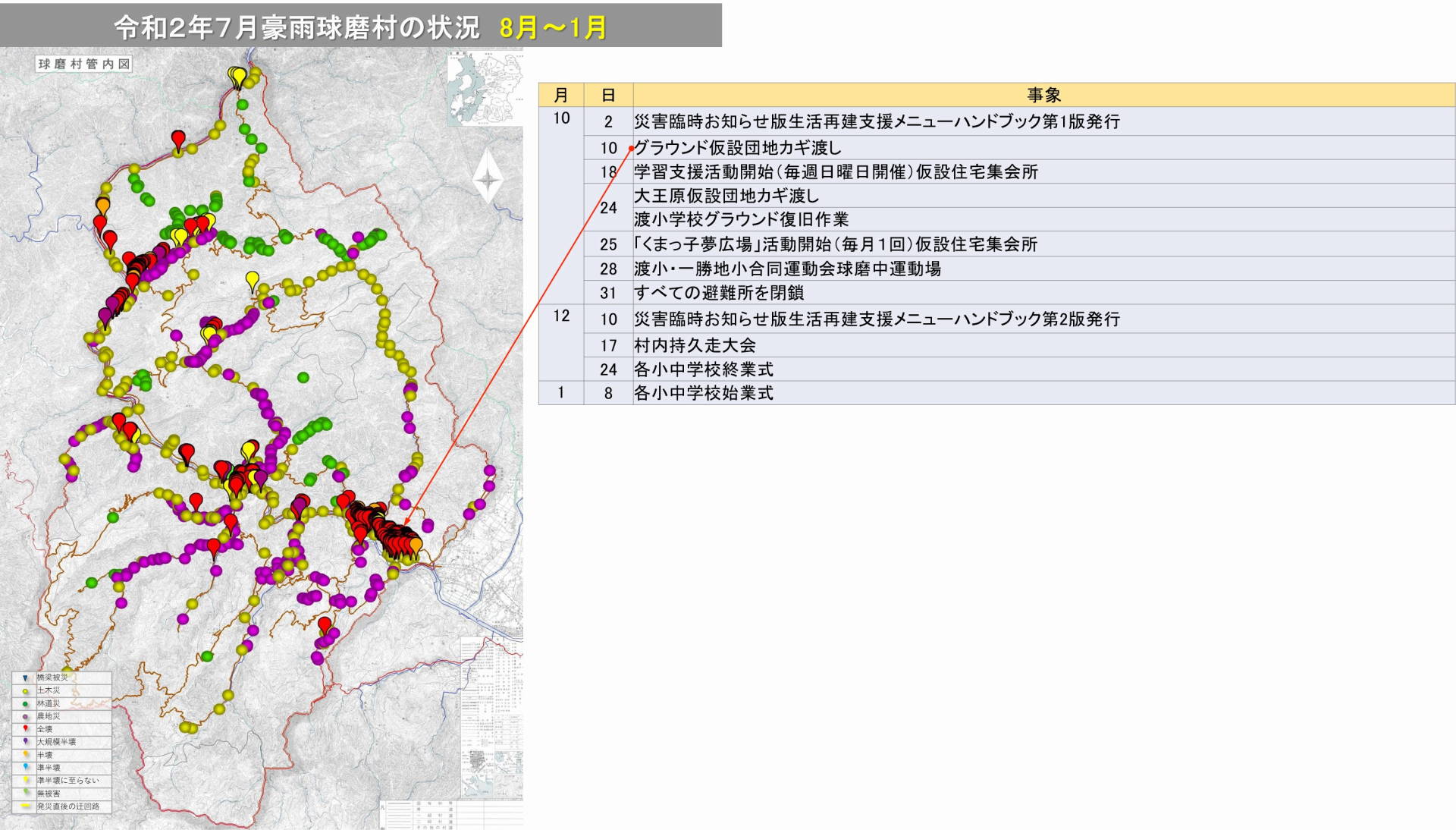This screenshot has width=1456, height=830.
Task: Click the 日 column header
Action: (x=608, y=95)
